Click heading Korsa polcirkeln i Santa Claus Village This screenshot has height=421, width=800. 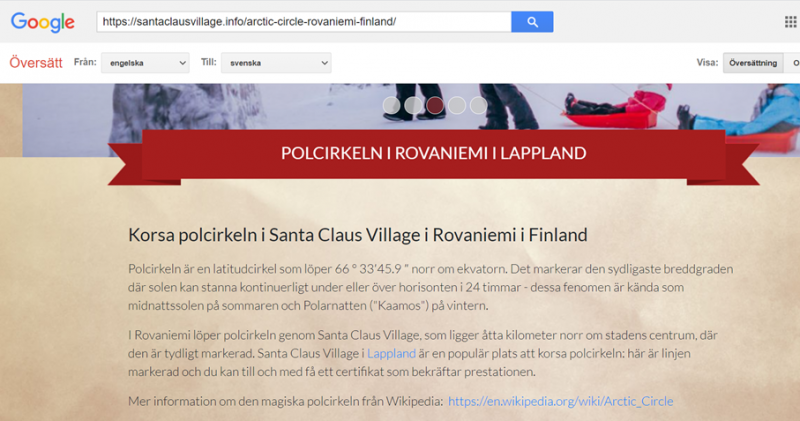(x=358, y=235)
